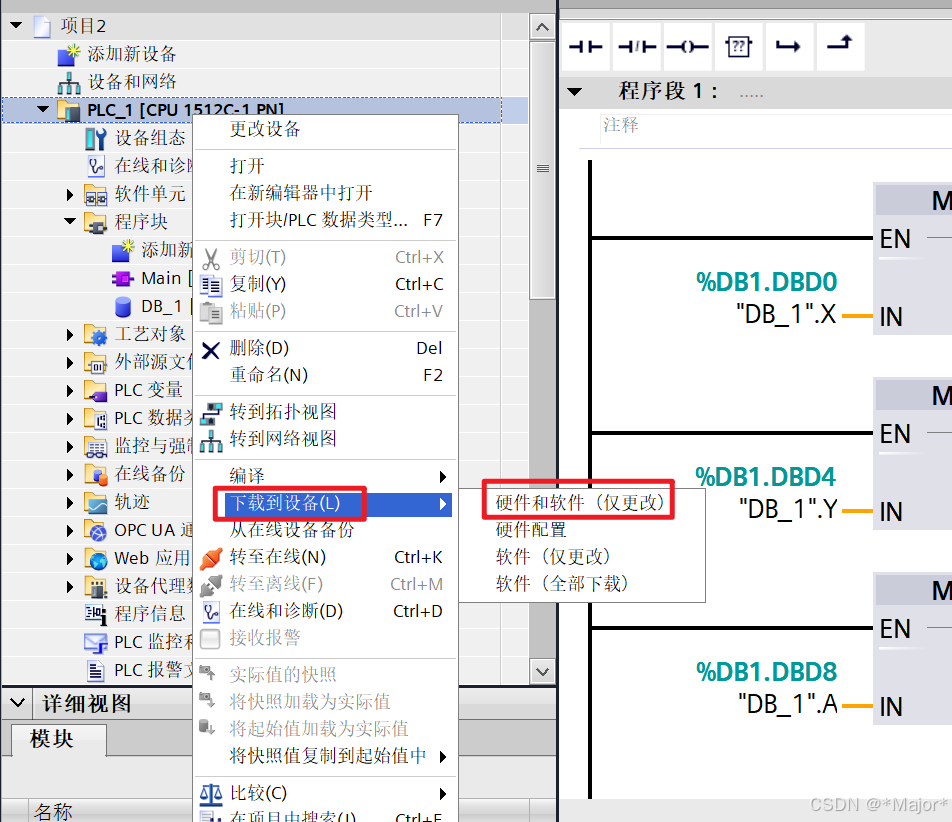
Task: Open the DB_1 data block
Action: coord(160,305)
